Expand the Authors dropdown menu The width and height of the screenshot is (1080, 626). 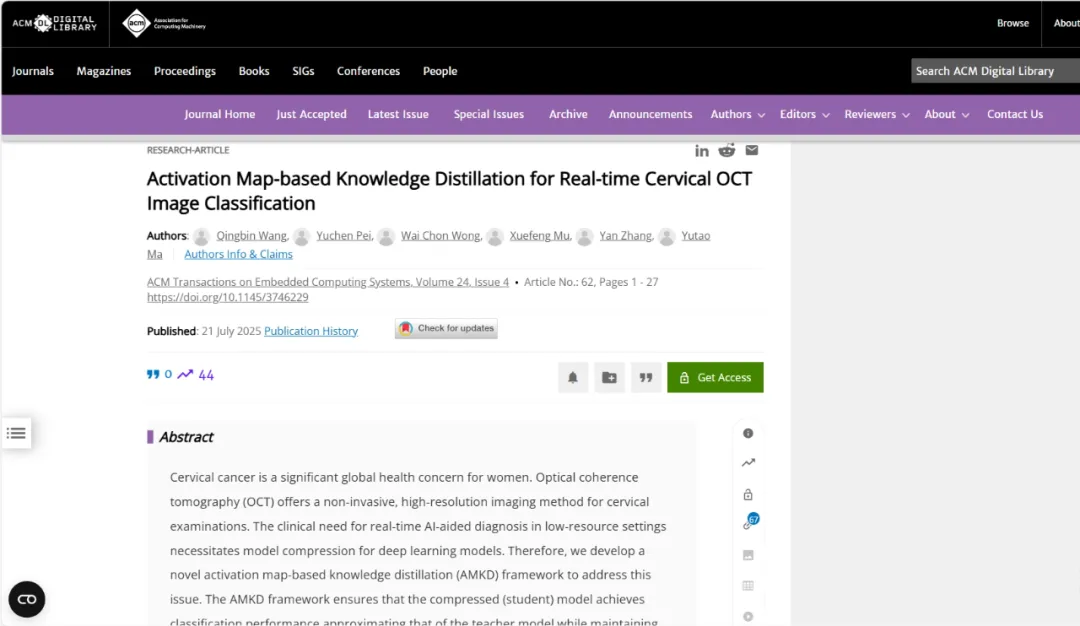737,114
